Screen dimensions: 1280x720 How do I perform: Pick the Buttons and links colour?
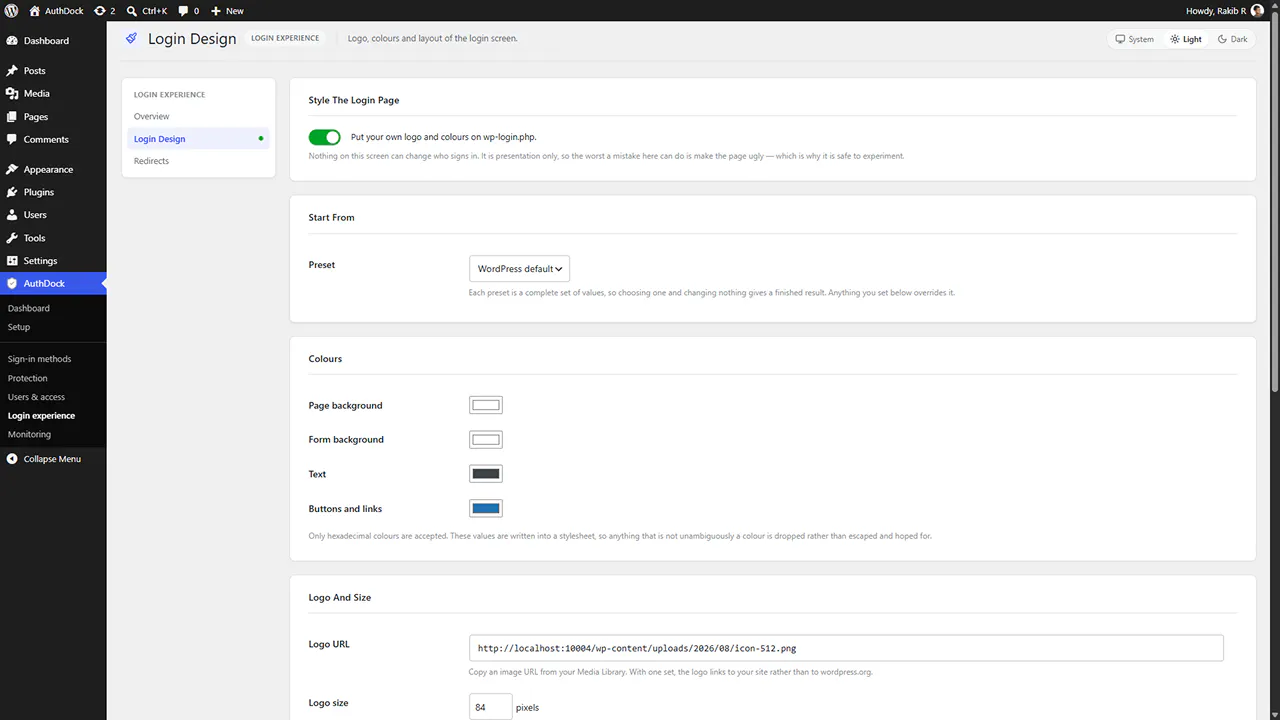coord(486,509)
